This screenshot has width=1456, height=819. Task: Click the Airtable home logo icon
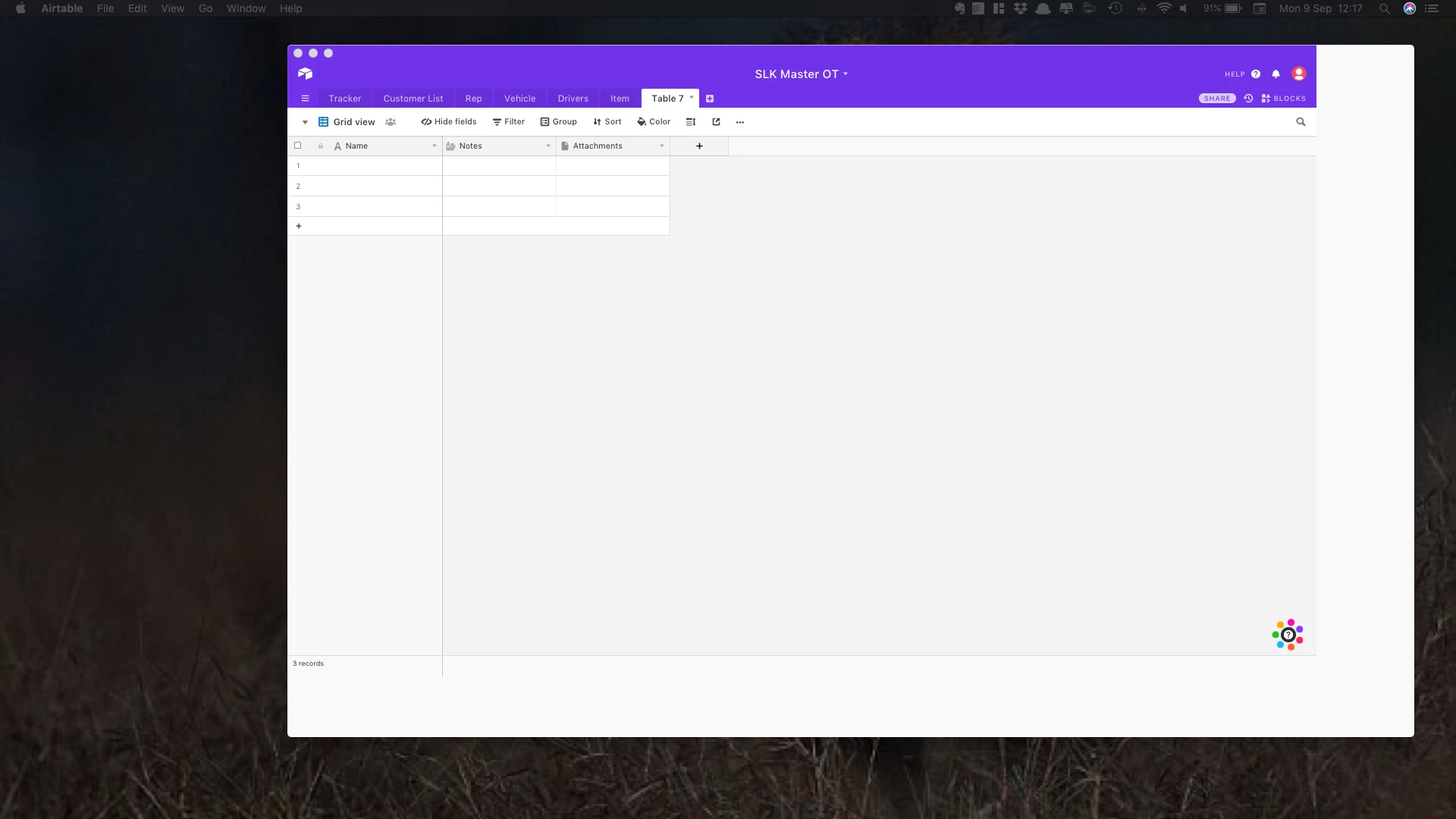pos(305,74)
